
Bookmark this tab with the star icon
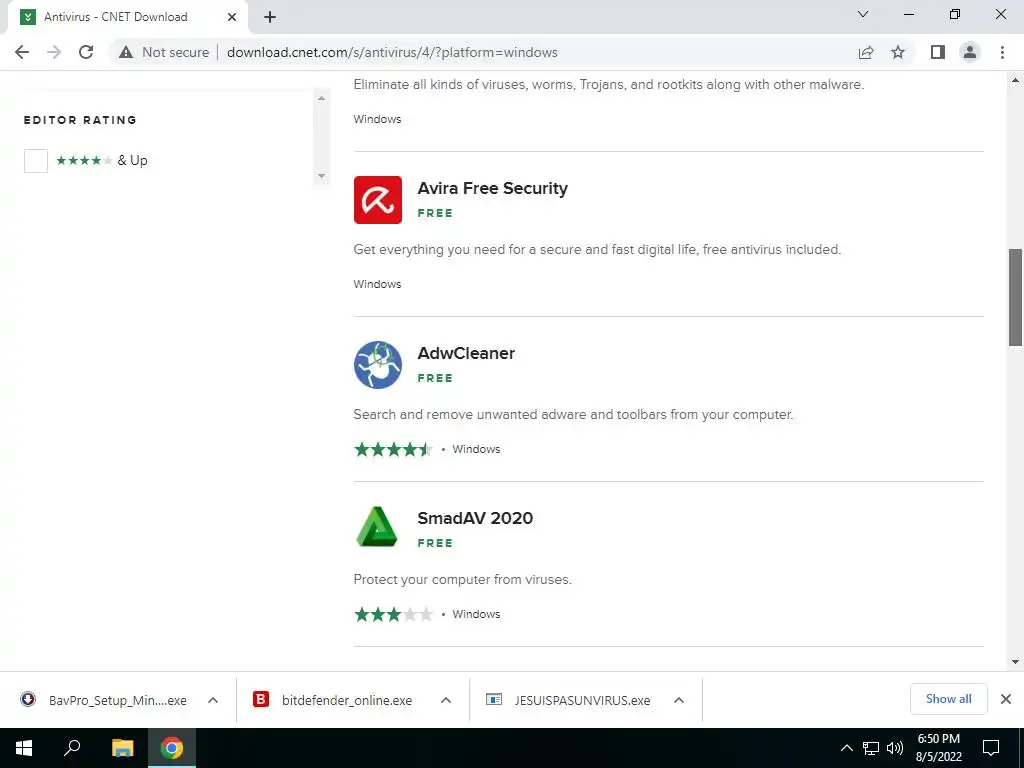[898, 52]
